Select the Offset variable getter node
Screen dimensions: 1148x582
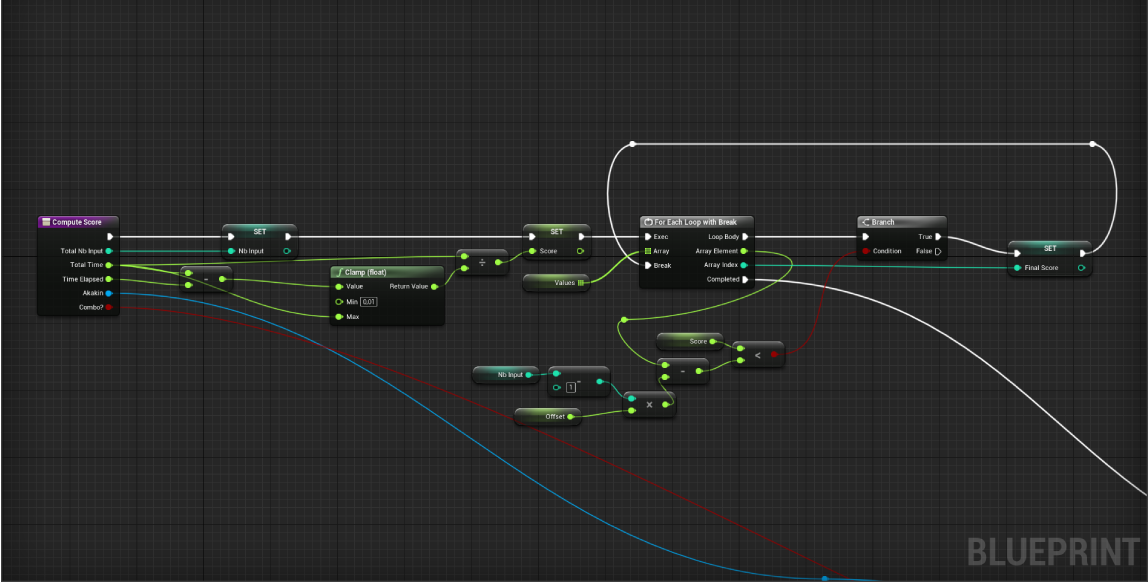point(546,415)
